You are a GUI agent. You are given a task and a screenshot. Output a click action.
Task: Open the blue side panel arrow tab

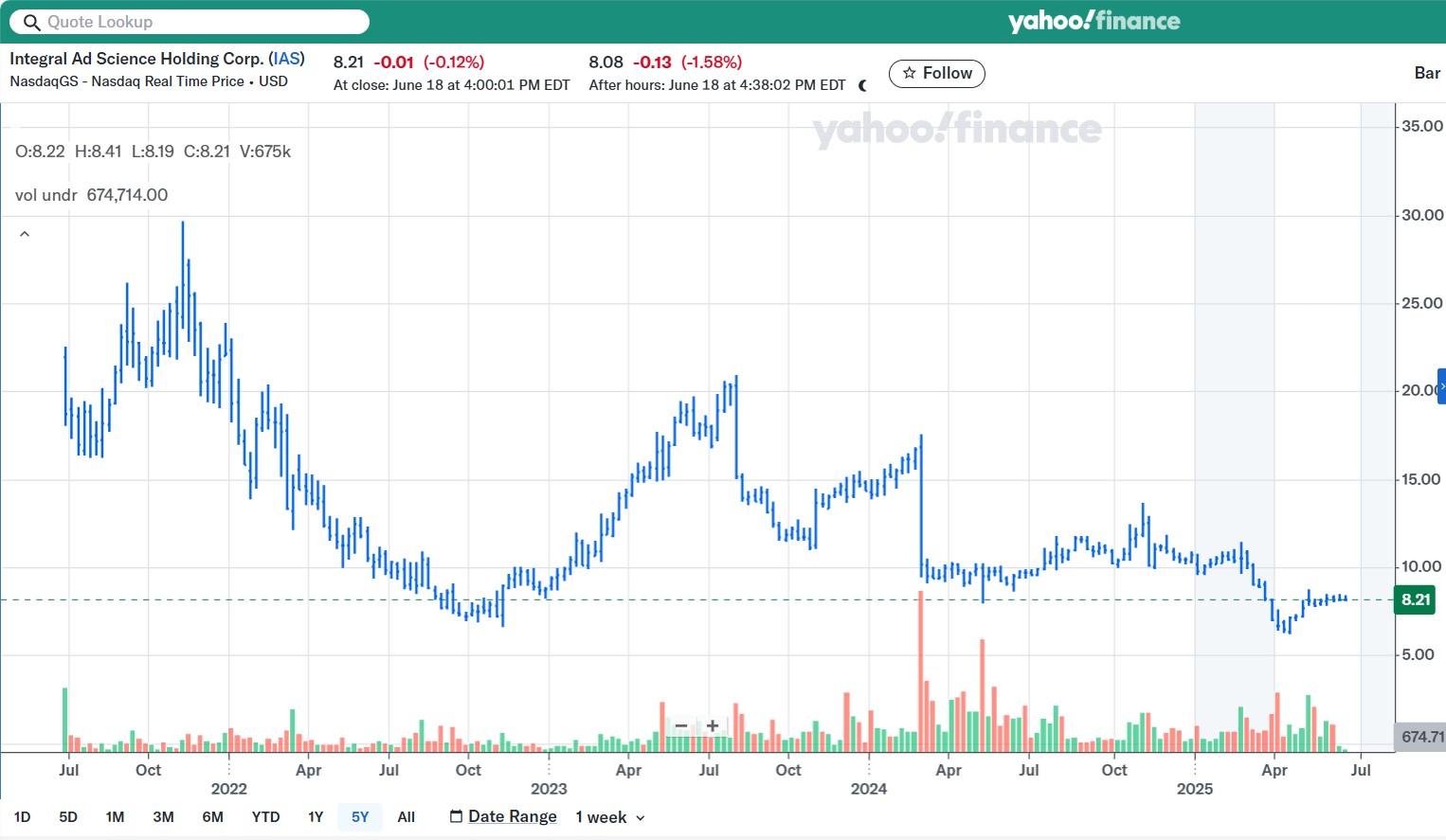tap(1441, 386)
